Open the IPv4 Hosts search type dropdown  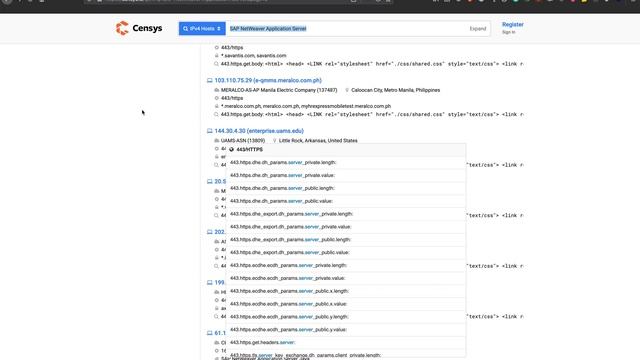pyautogui.click(x=202, y=29)
